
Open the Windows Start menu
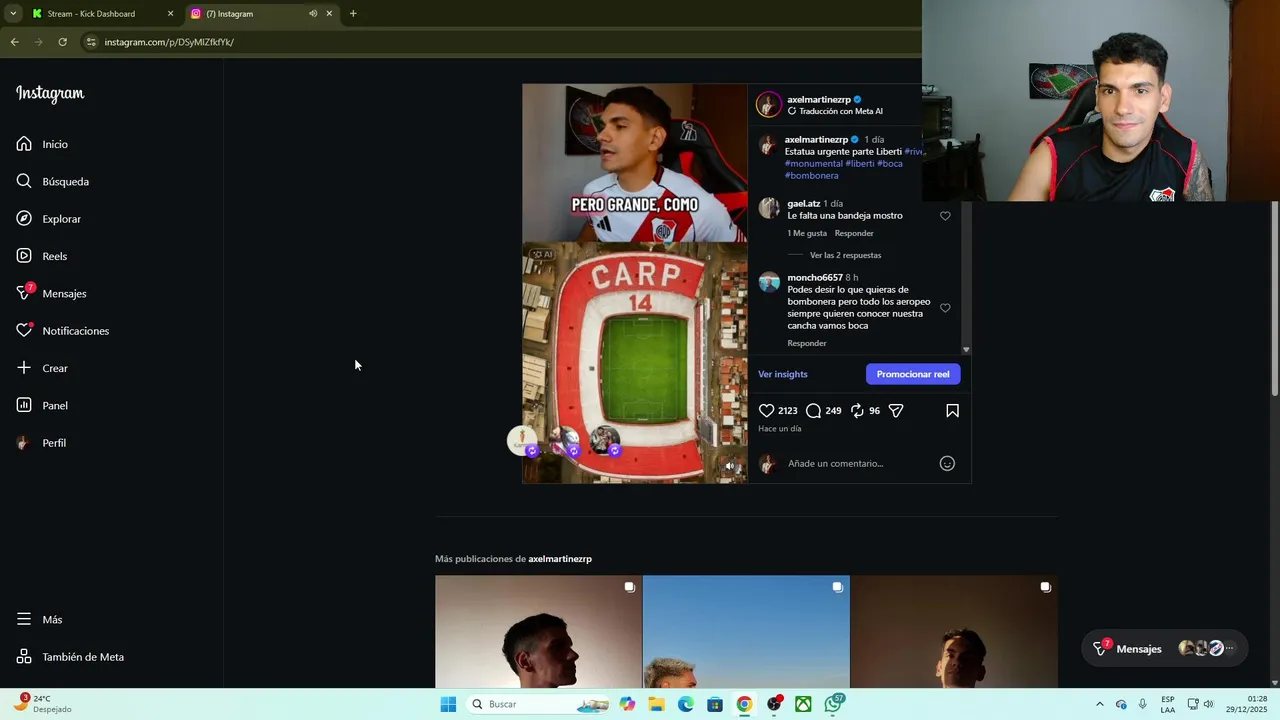[x=448, y=704]
